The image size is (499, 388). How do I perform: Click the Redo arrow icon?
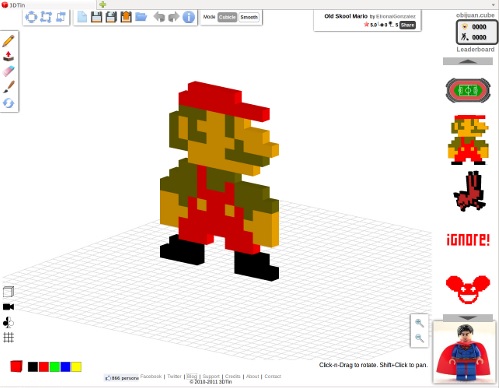(174, 17)
